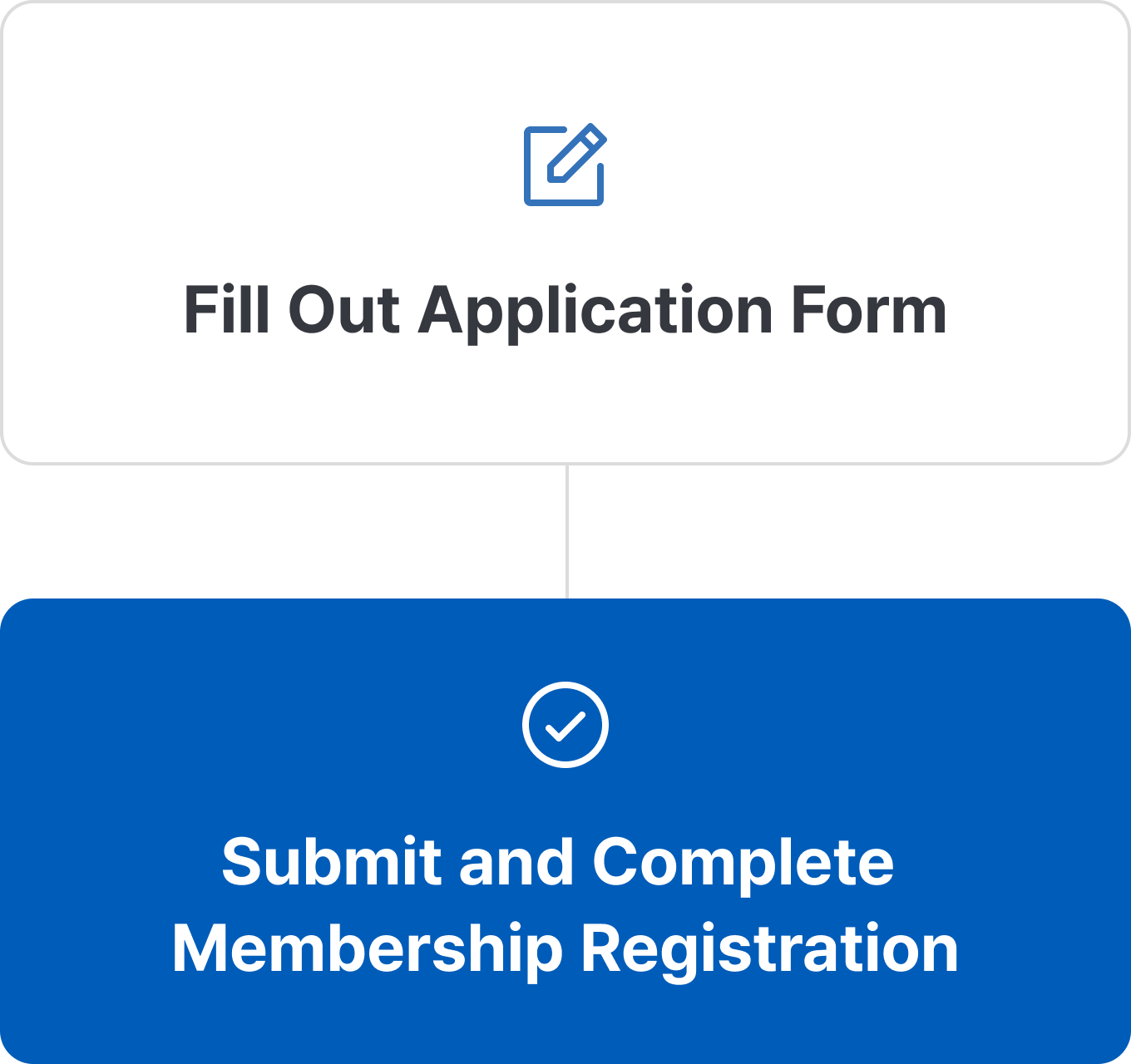Click the word "Submit" in the blue card
Image resolution: width=1131 pixels, height=1064 pixels.
(331, 862)
